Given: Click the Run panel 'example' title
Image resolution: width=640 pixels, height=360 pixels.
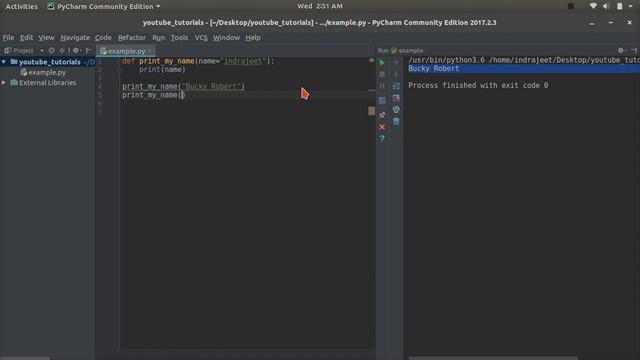Looking at the screenshot, I should pos(411,51).
